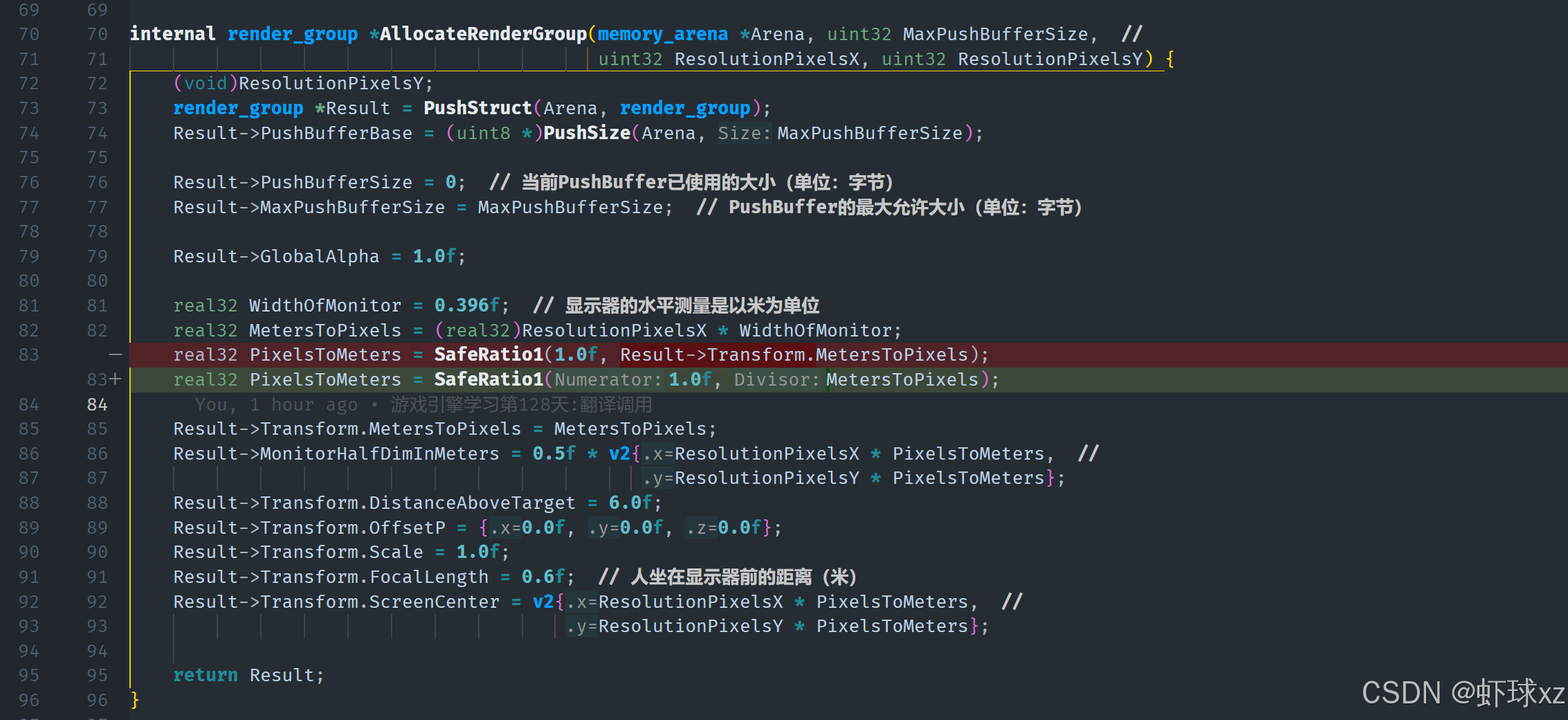The image size is (1568, 720).
Task: Place cursor on the return keyword
Action: (x=205, y=675)
